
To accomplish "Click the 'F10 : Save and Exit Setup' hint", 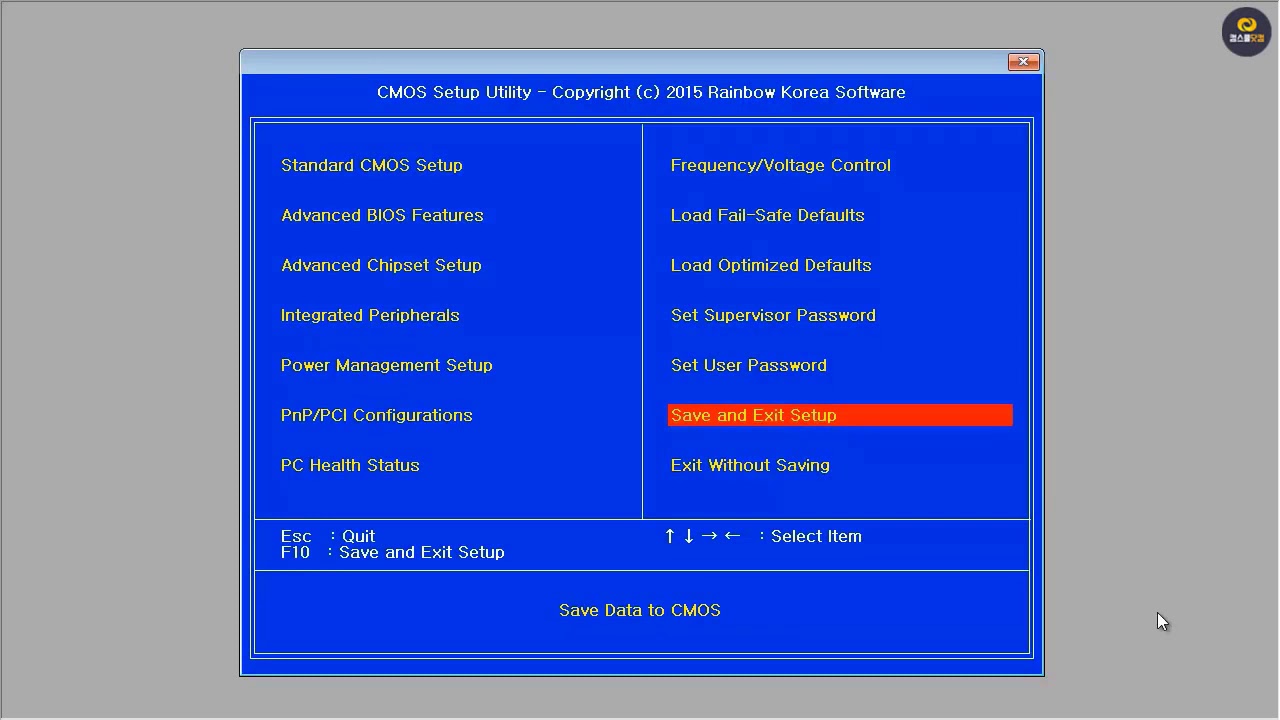I will 392,552.
